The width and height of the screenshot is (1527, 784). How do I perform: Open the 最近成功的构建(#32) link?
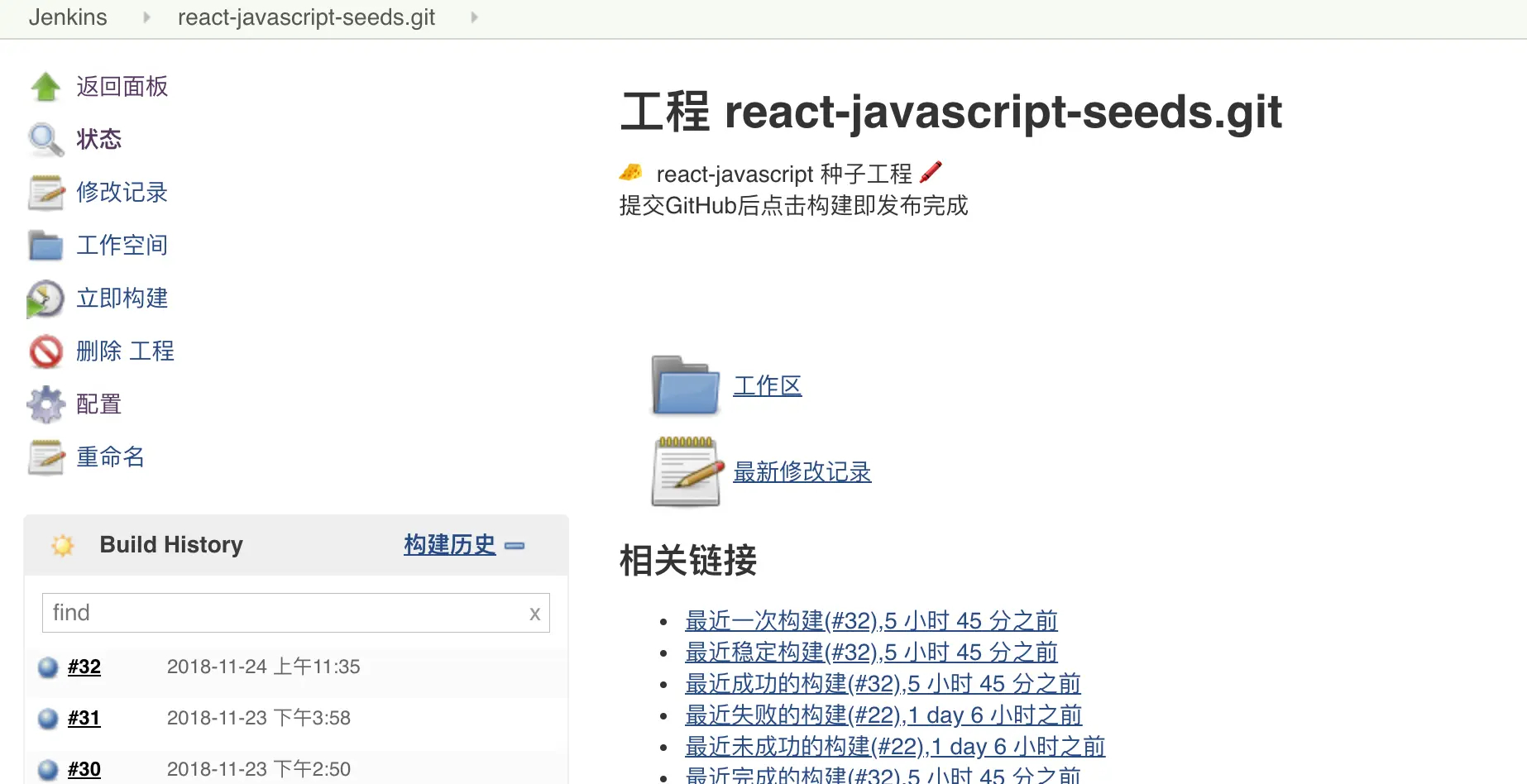(883, 684)
